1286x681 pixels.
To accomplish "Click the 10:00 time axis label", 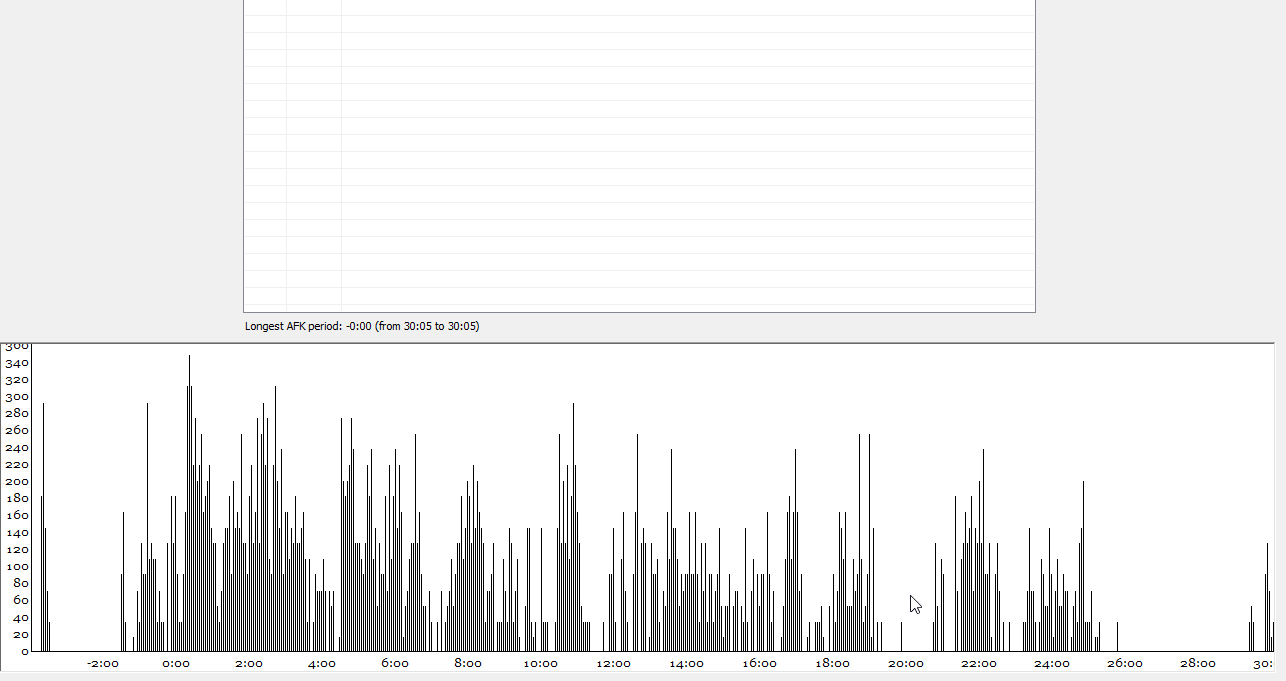I will tap(541, 663).
